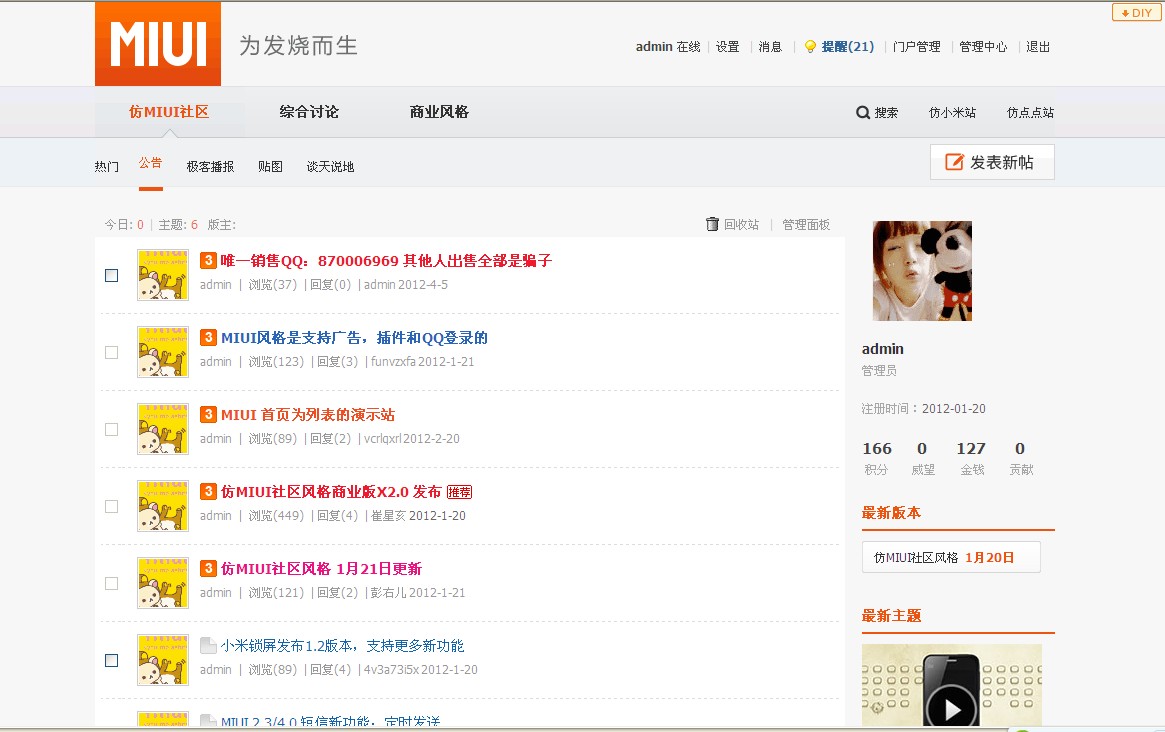This screenshot has height=732, width=1165.
Task: Check the box for MIUI风格是支持广告 post
Action: coord(111,352)
